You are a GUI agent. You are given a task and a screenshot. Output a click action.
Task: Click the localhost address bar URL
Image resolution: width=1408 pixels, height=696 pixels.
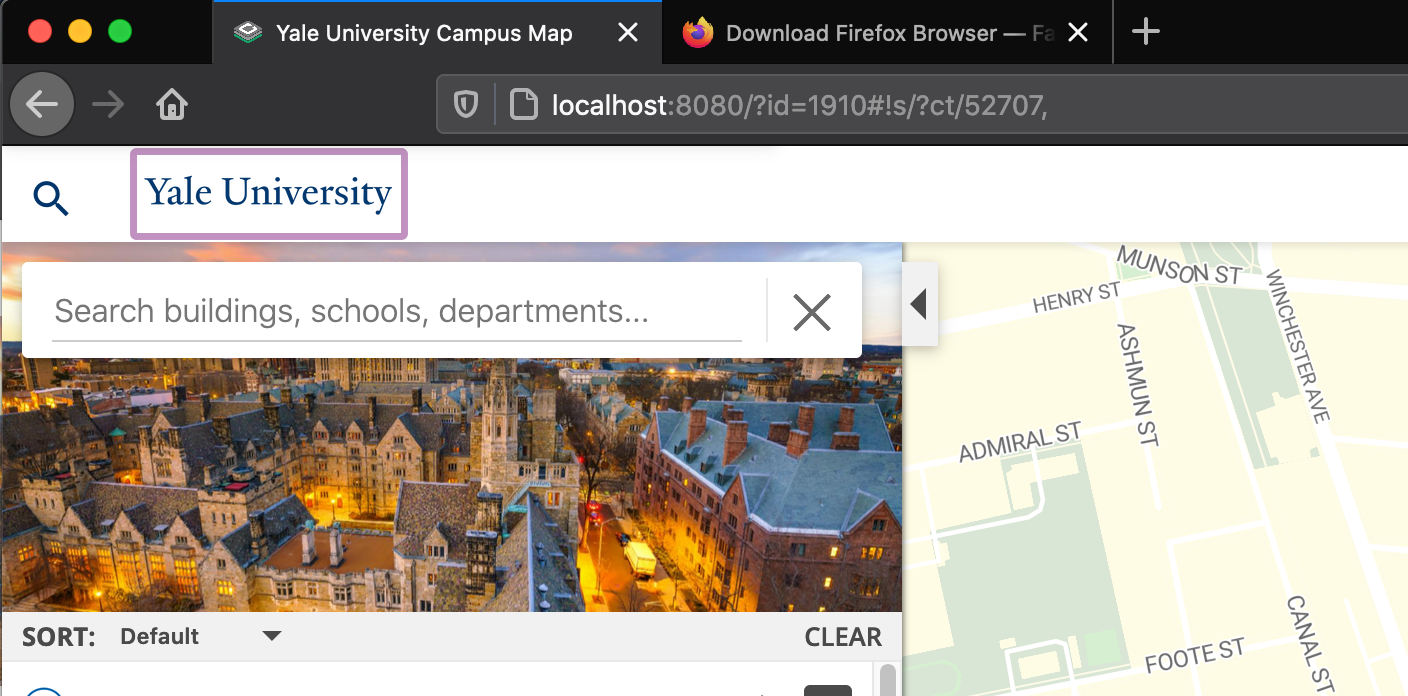tap(799, 104)
